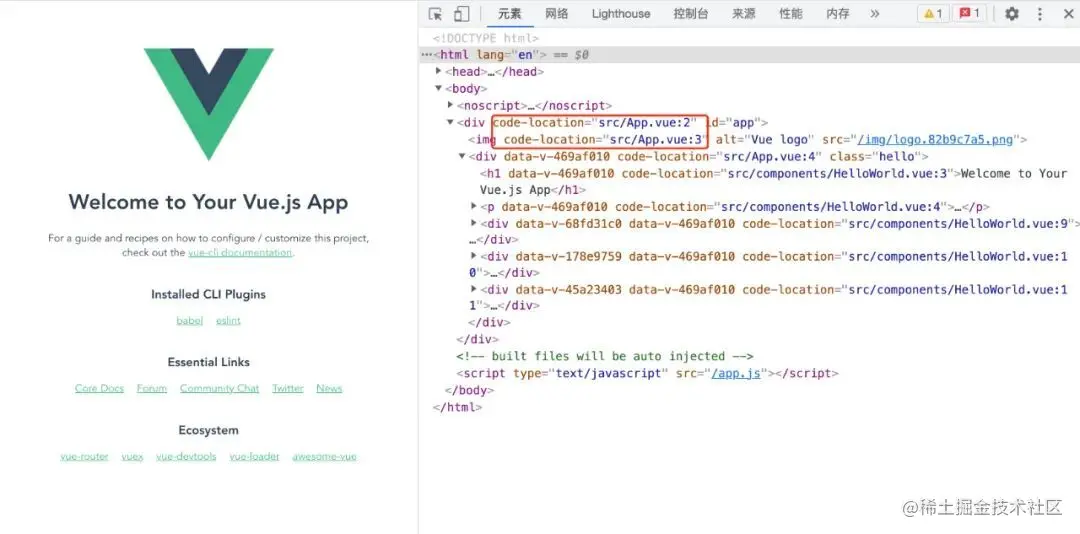
Task: Click the Vue logo image
Action: click(x=208, y=102)
